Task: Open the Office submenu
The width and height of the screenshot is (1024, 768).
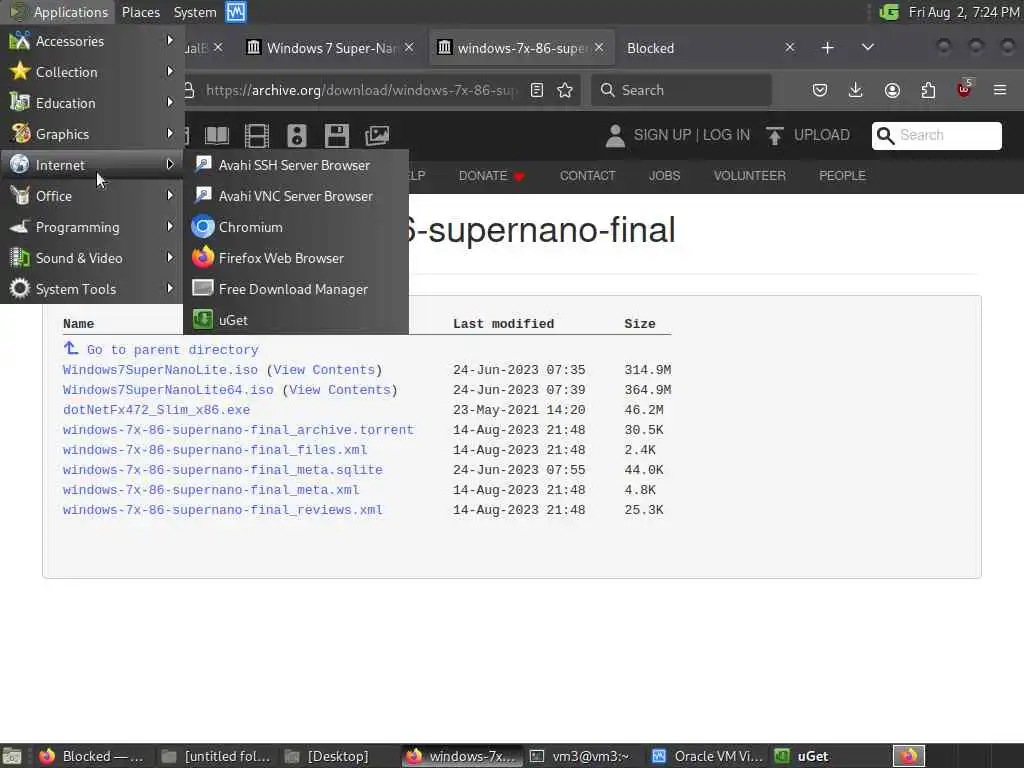Action: (x=91, y=196)
